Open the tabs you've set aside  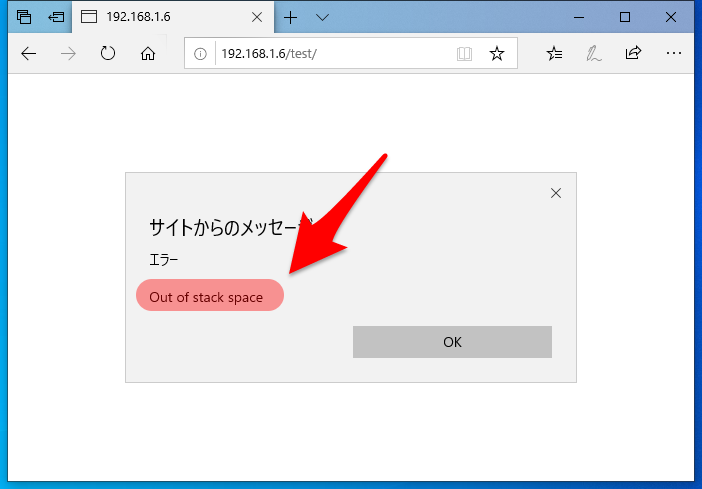(24, 17)
